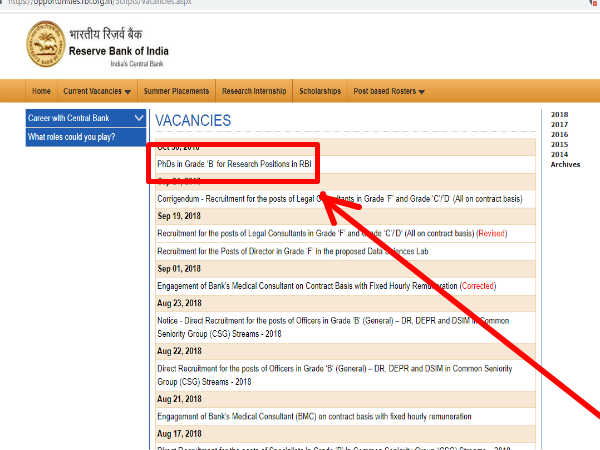The height and width of the screenshot is (450, 600).
Task: Click the Sep 01, 2018 date heading
Action: pos(179,269)
